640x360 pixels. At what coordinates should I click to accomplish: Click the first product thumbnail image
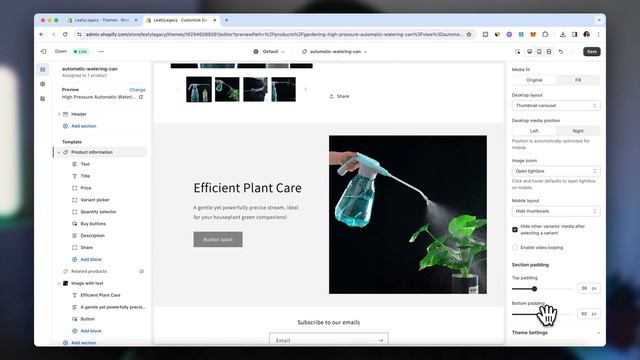[199, 89]
